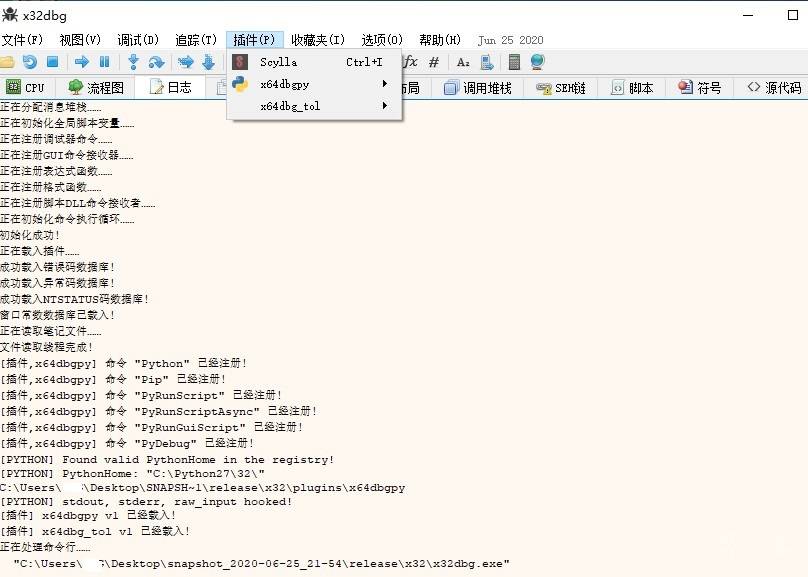The image size is (808, 577).
Task: Click the log line registering "PyRunScriptAsync" command
Action: [159, 411]
